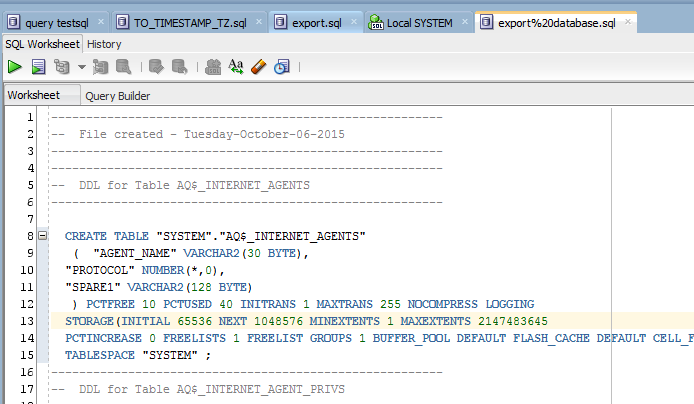This screenshot has height=404, width=694.
Task: Open the Explain Plan dropdown arrow
Action: pyautogui.click(x=81, y=68)
